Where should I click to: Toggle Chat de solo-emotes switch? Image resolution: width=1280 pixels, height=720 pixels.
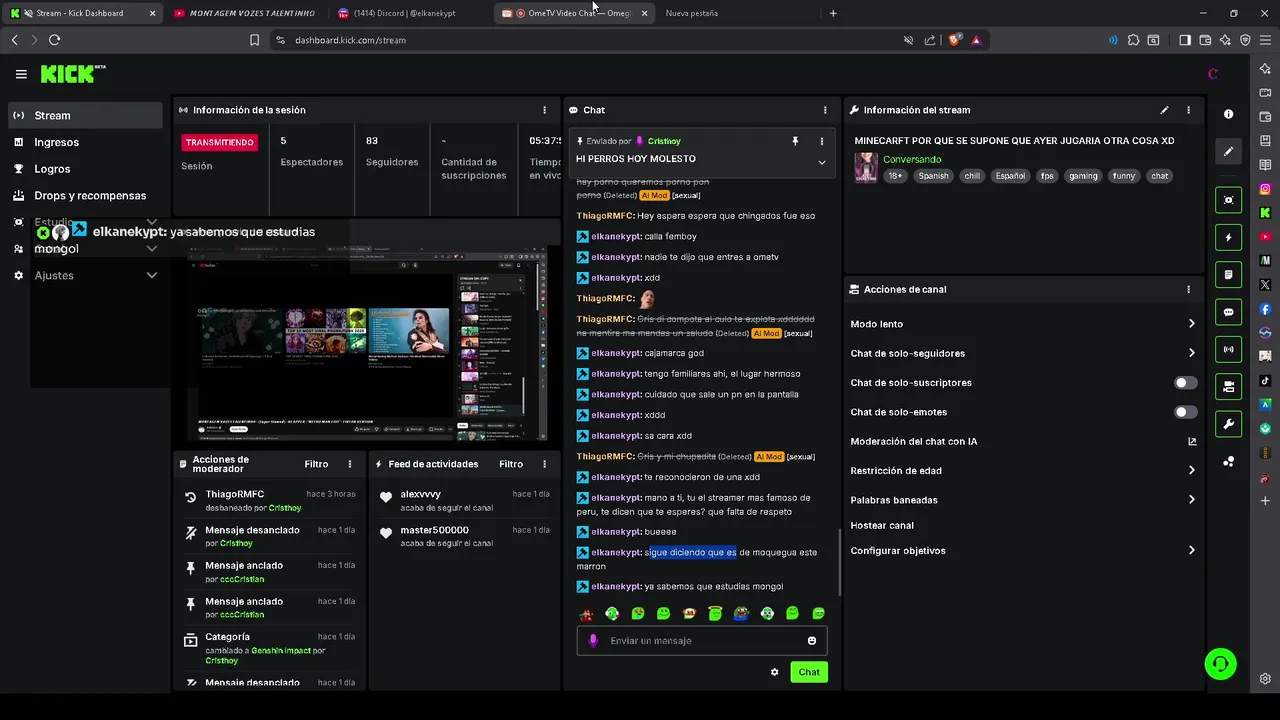click(1185, 412)
